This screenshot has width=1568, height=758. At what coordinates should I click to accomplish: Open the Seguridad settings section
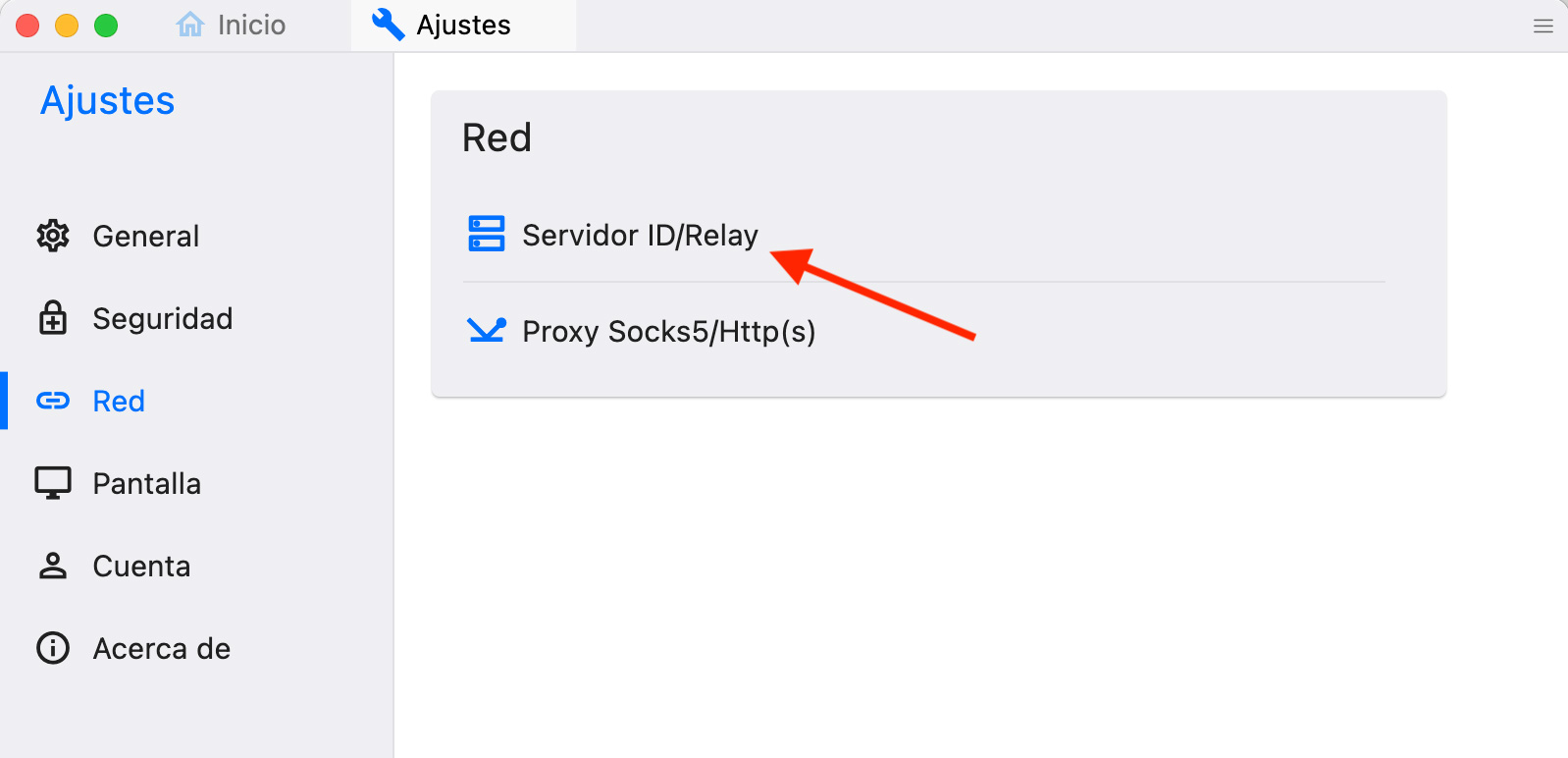(x=196, y=318)
